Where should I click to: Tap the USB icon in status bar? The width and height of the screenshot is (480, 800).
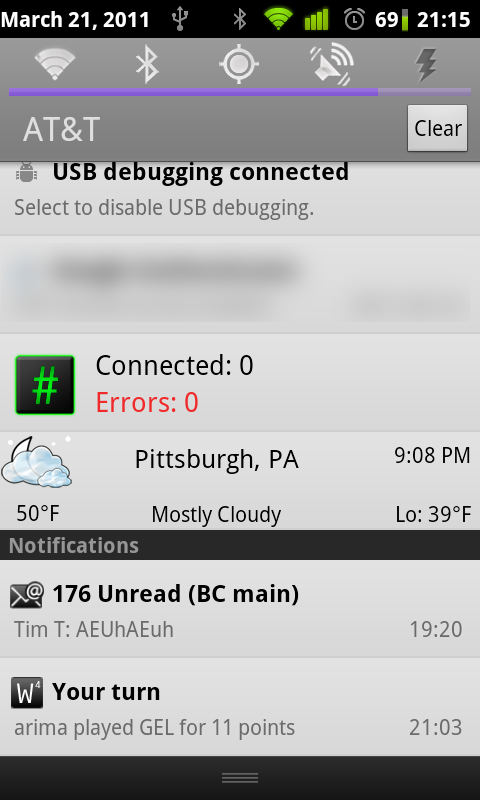coord(180,19)
